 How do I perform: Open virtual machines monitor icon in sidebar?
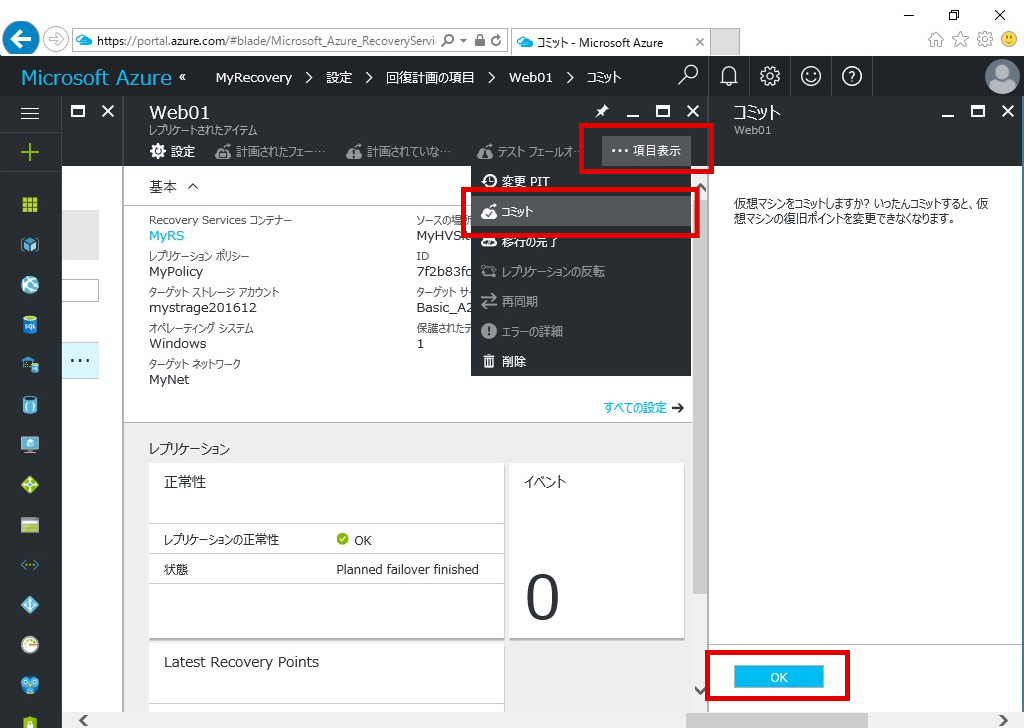click(x=30, y=445)
